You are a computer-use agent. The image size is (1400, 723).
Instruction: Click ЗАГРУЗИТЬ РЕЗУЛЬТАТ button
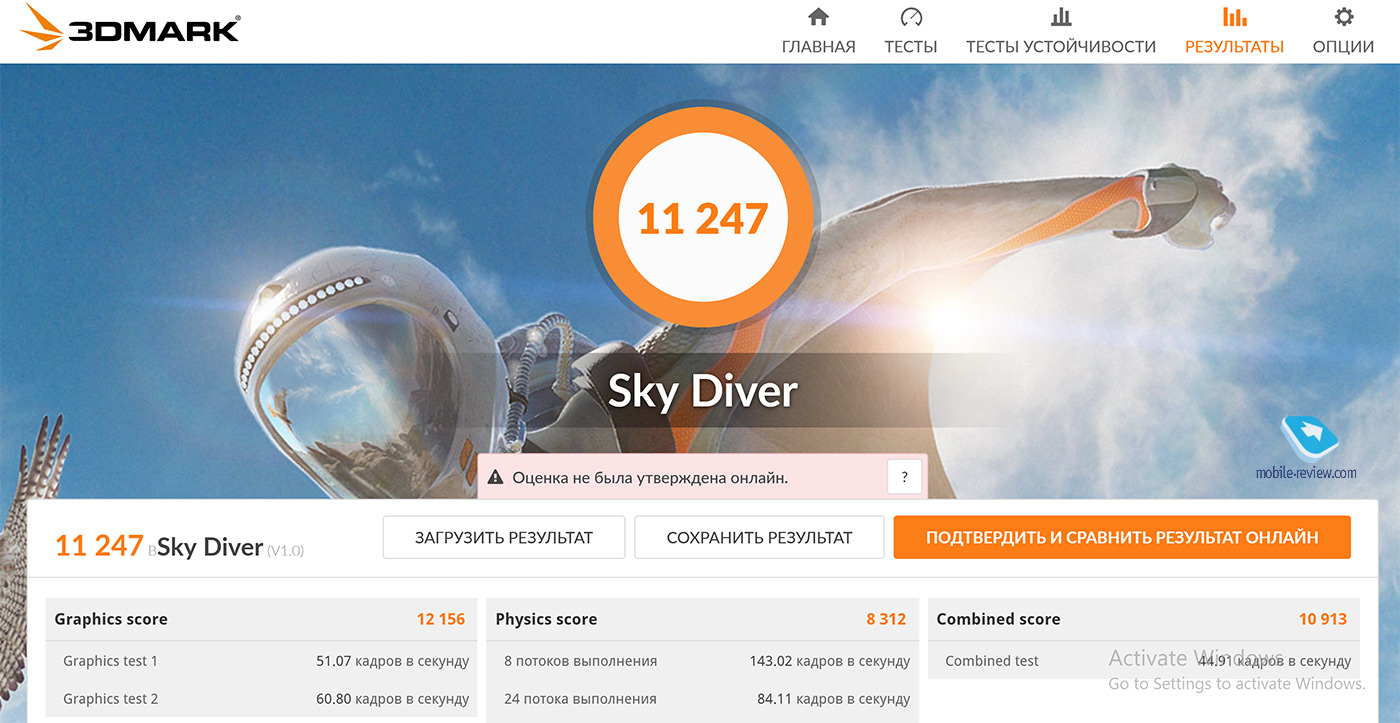point(504,537)
